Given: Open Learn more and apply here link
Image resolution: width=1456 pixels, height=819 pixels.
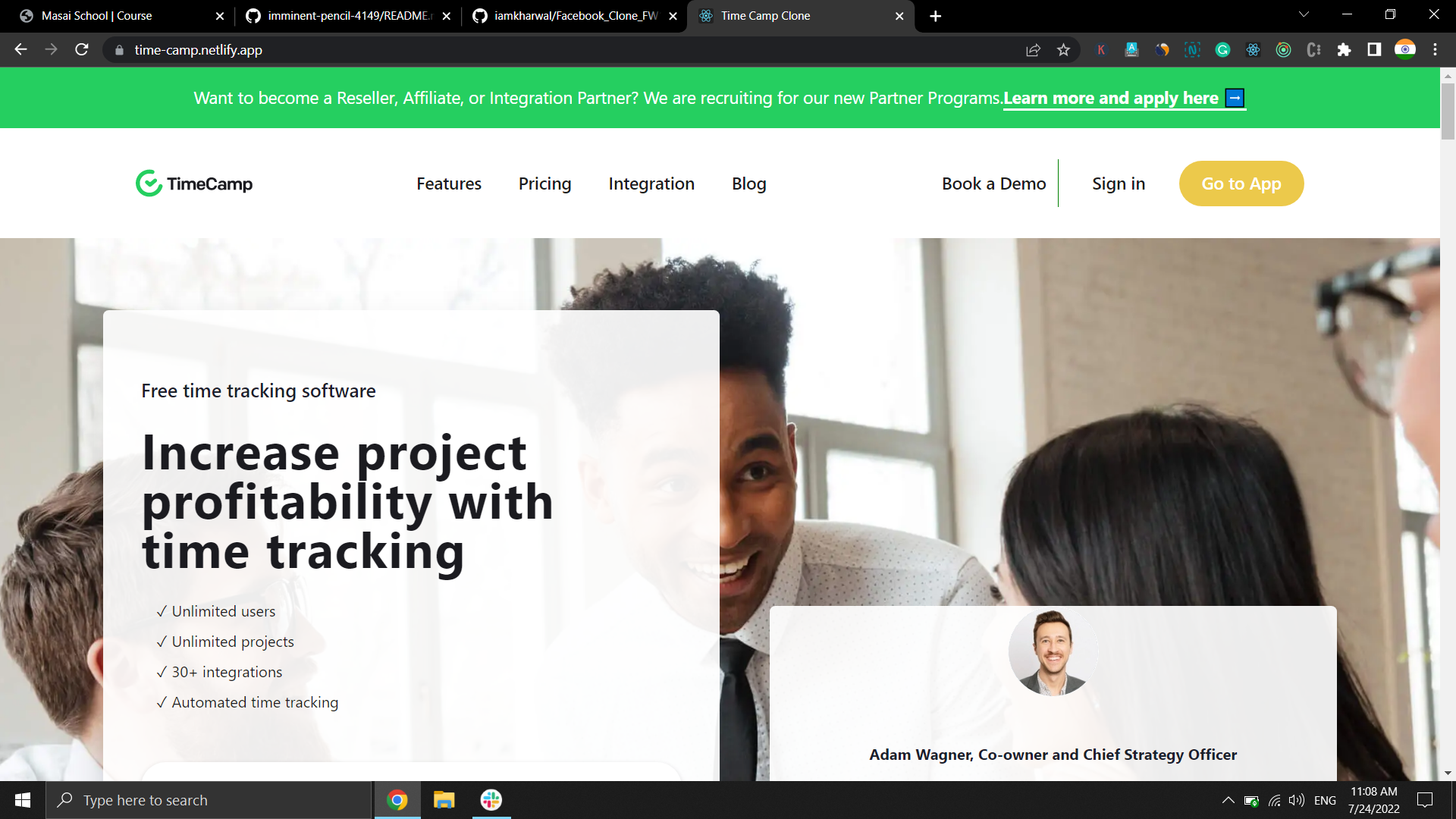Looking at the screenshot, I should point(1110,98).
